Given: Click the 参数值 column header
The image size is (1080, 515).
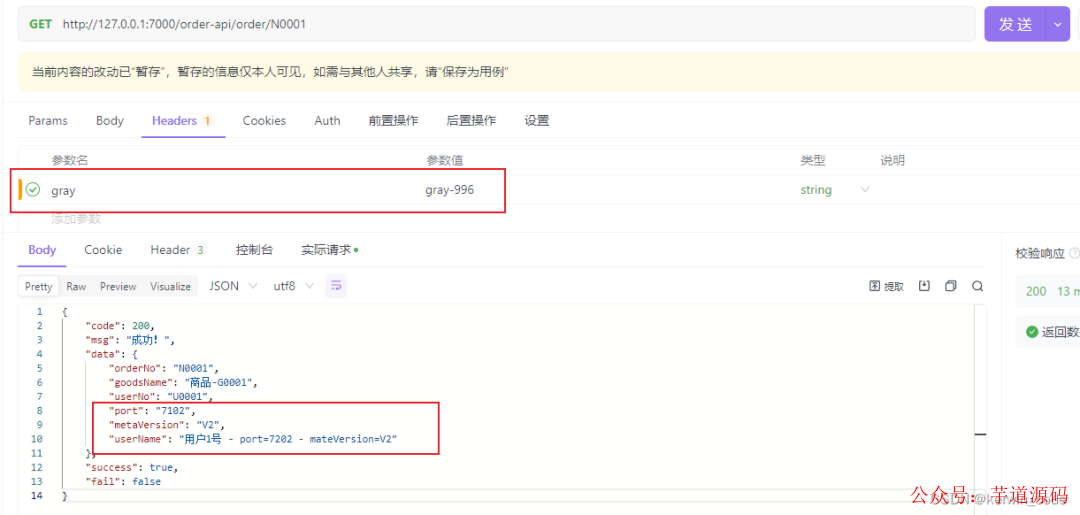Looking at the screenshot, I should point(444,161).
